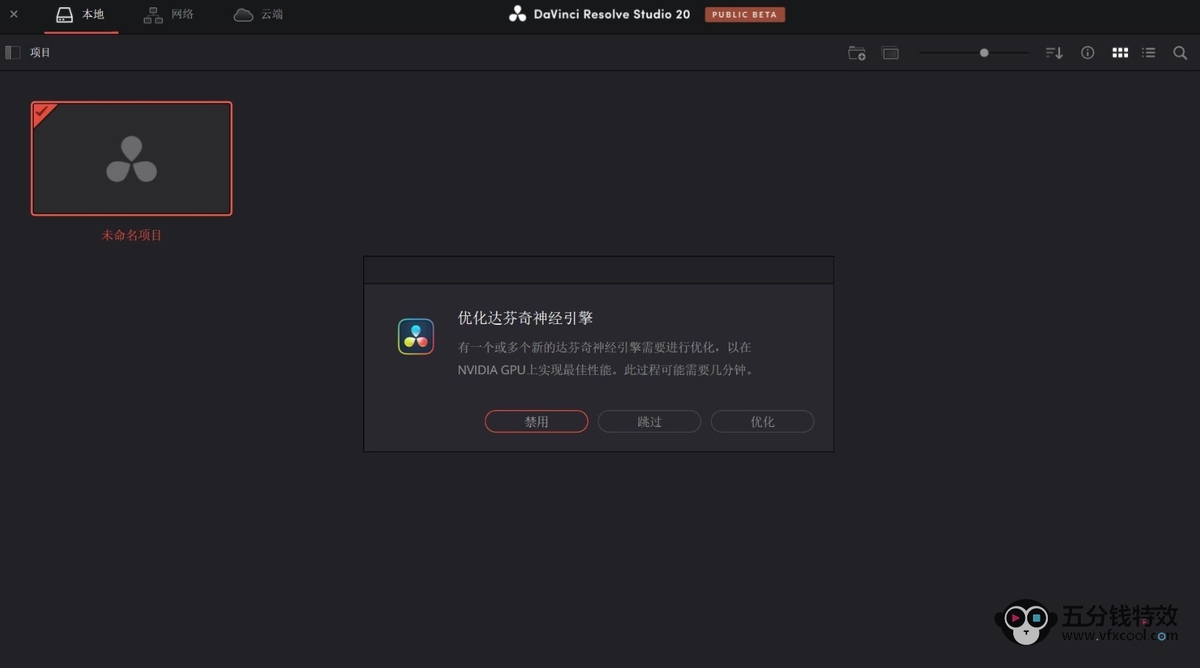Click the DaVinci Resolve Studio 20 title logo
The height and width of the screenshot is (668, 1200).
click(x=517, y=14)
